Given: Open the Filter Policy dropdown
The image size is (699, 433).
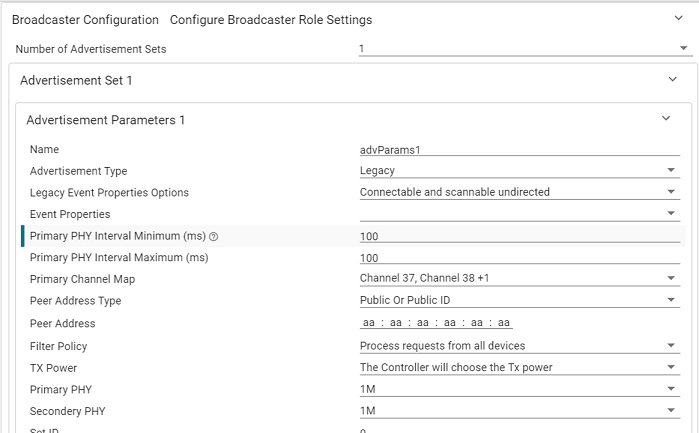Looking at the screenshot, I should coord(518,346).
